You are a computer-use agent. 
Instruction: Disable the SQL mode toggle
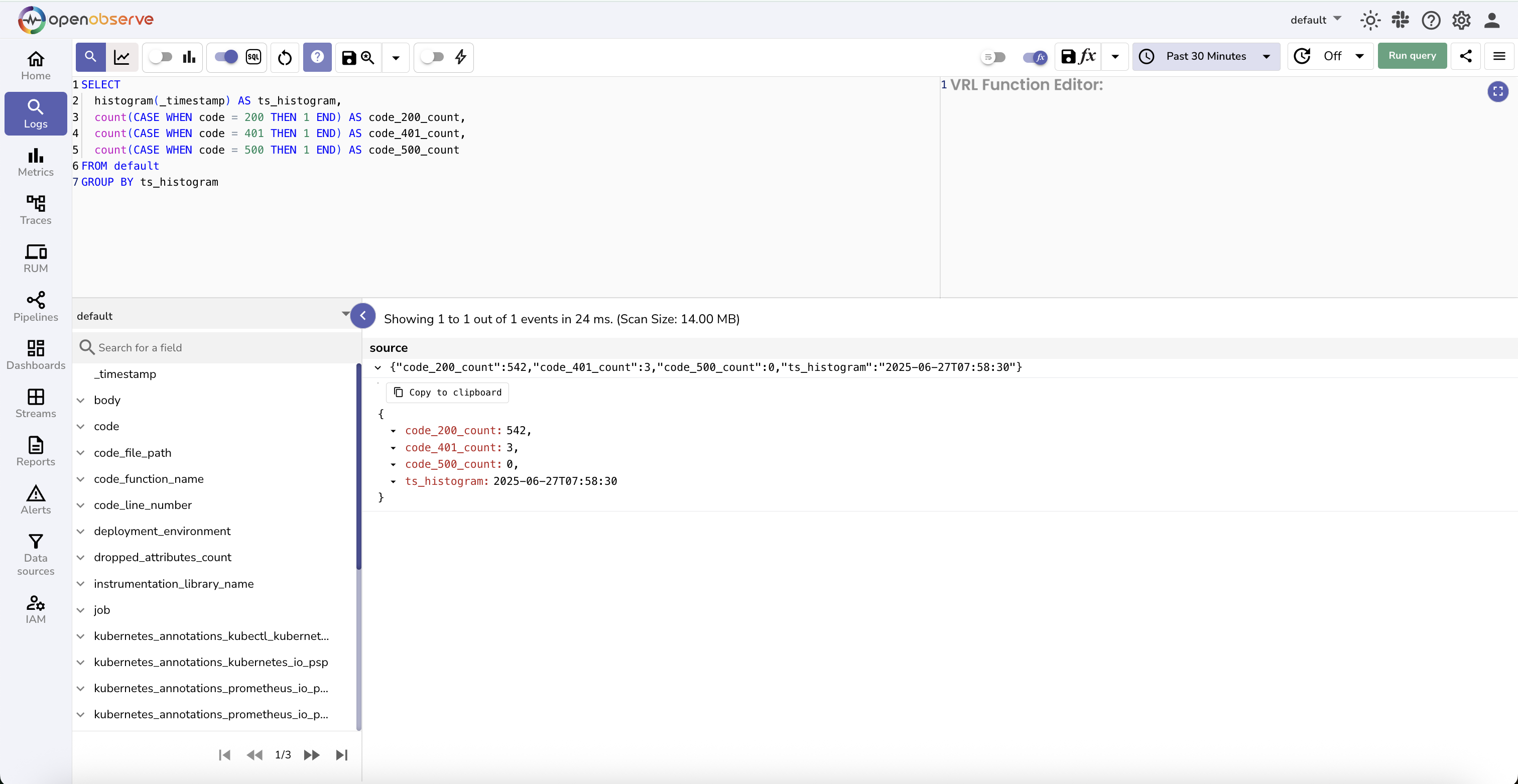point(226,57)
